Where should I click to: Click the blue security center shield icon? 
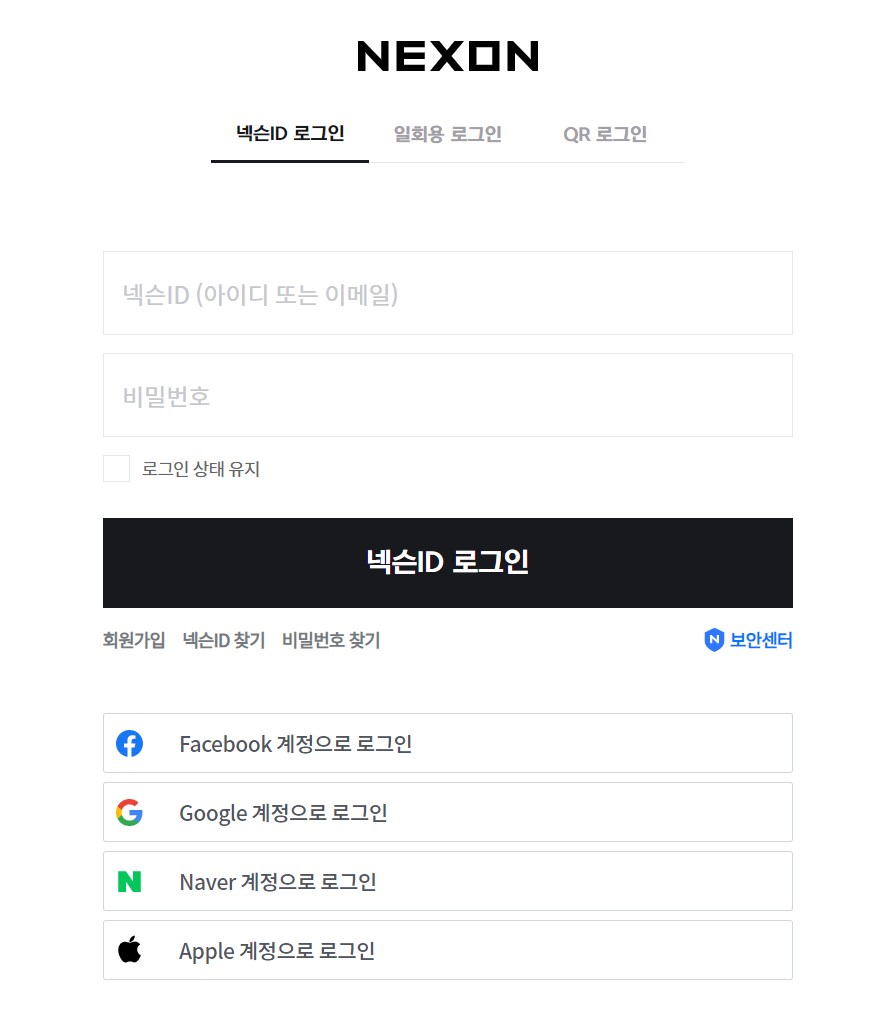pos(714,640)
